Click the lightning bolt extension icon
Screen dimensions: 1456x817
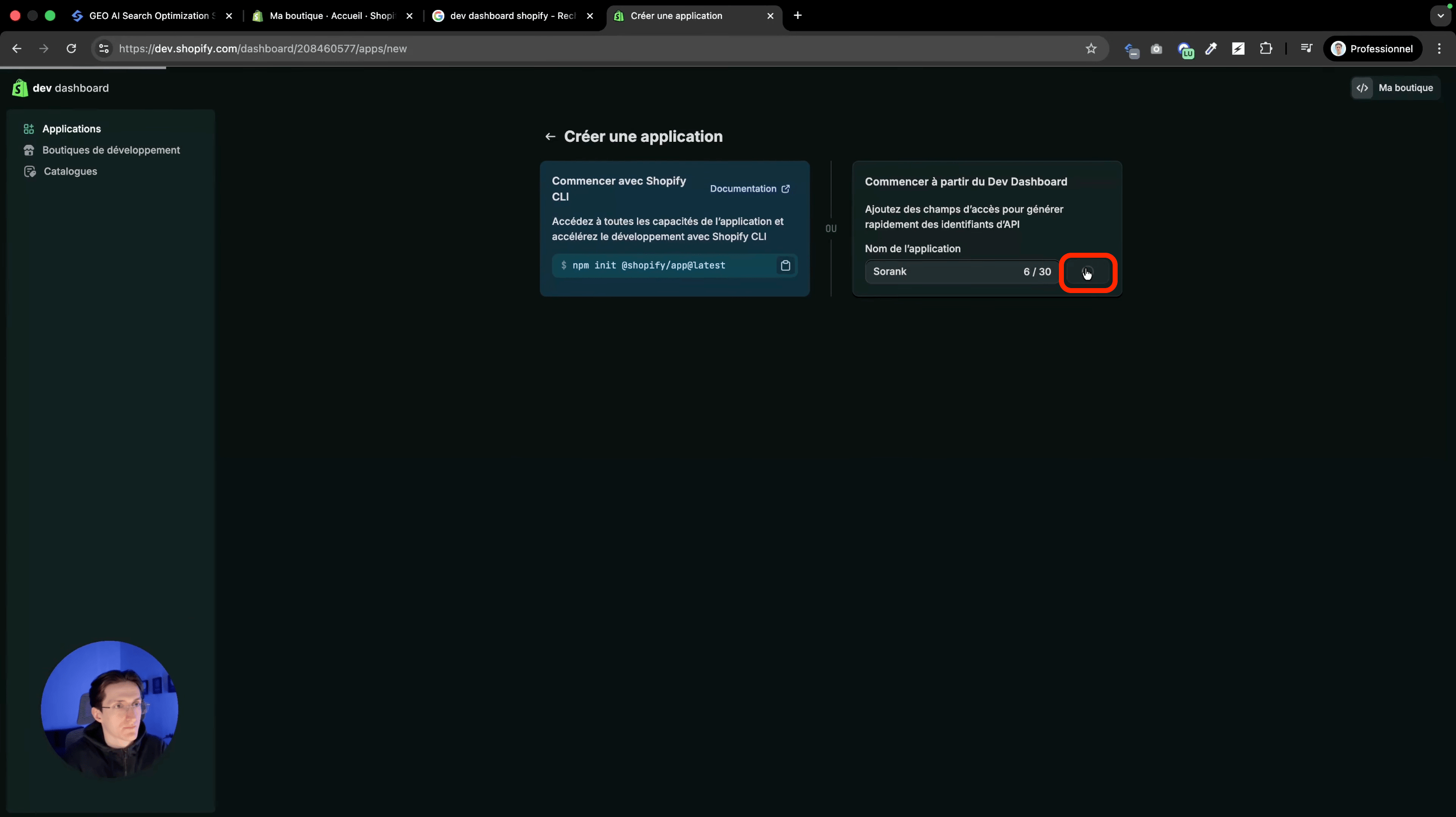[1239, 49]
